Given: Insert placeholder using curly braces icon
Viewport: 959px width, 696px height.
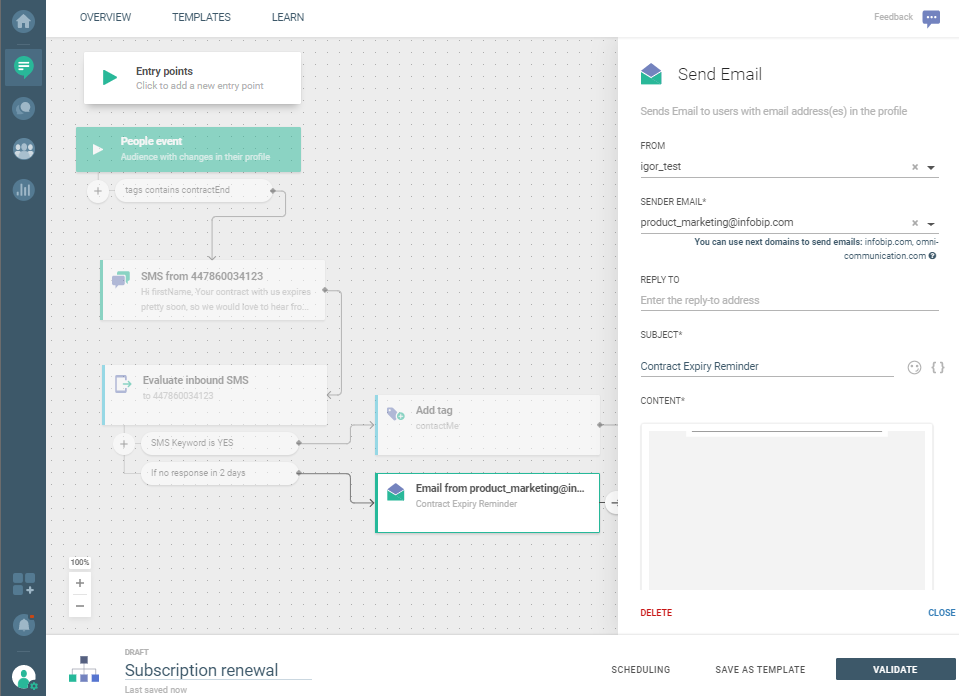Looking at the screenshot, I should [937, 367].
